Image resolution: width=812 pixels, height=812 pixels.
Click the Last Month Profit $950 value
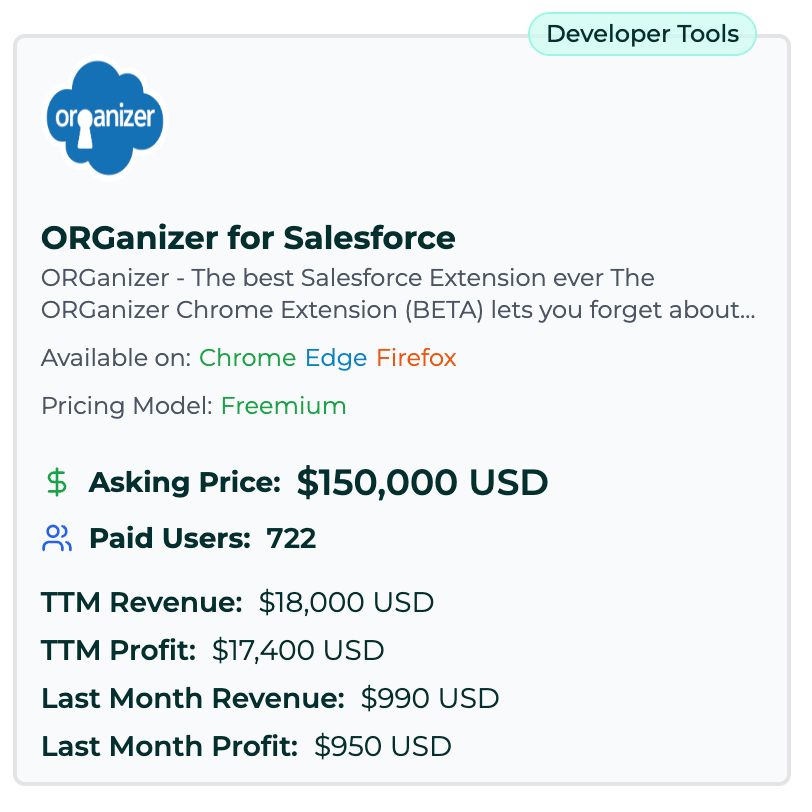pos(383,746)
